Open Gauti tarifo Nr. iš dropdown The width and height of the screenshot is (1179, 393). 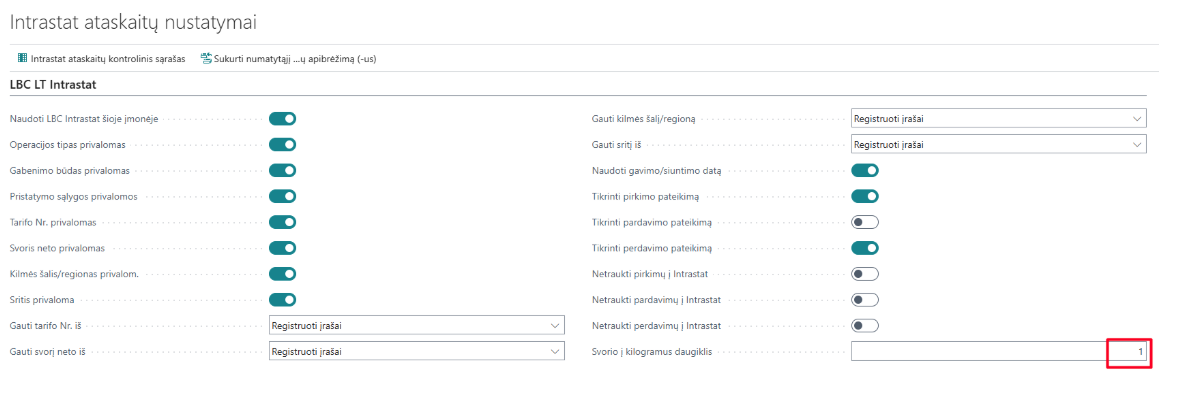pos(417,326)
